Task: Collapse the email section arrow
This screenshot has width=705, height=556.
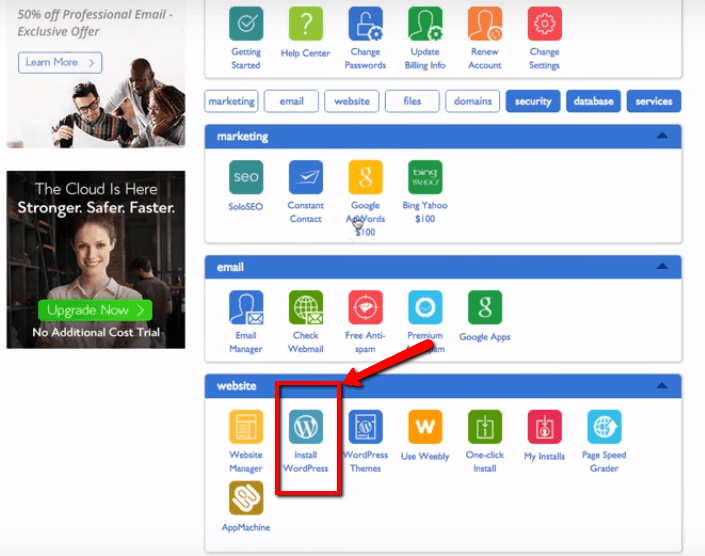Action: tap(662, 267)
